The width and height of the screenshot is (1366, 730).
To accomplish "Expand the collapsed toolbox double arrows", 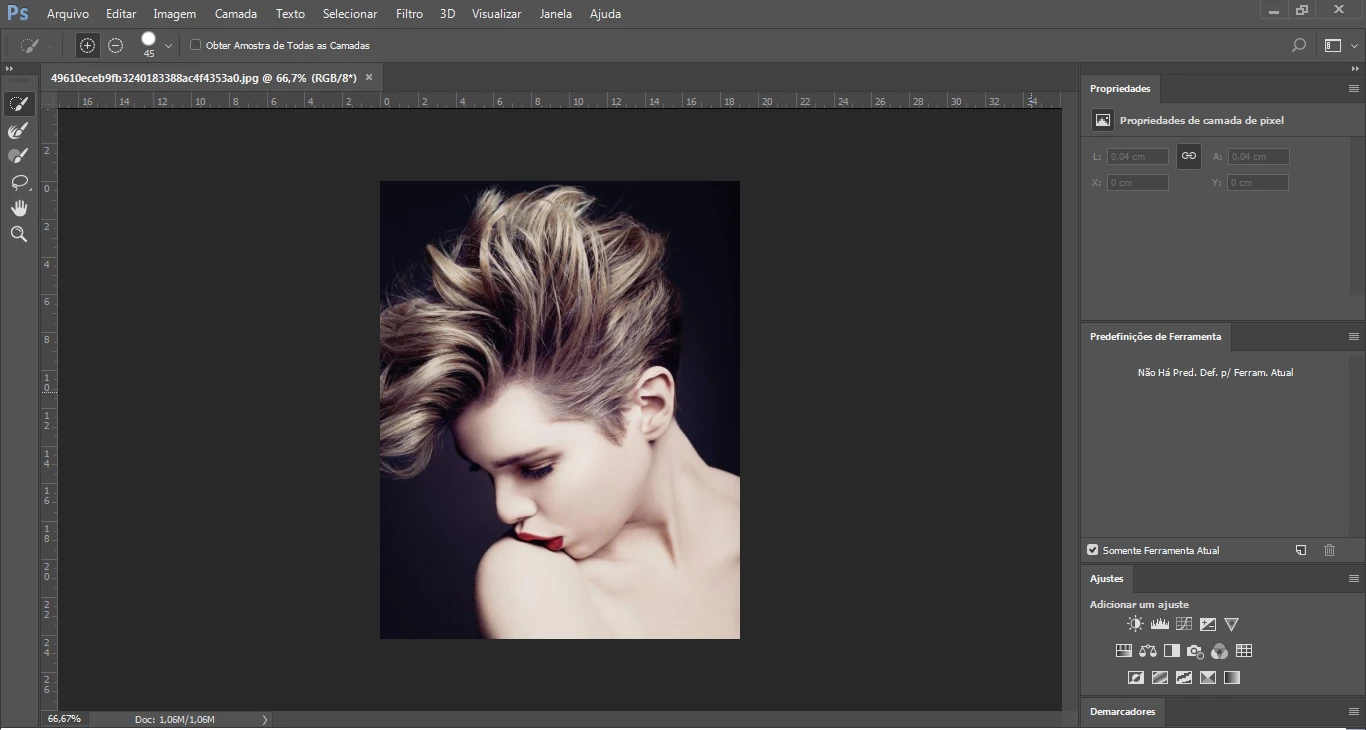I will coord(9,69).
